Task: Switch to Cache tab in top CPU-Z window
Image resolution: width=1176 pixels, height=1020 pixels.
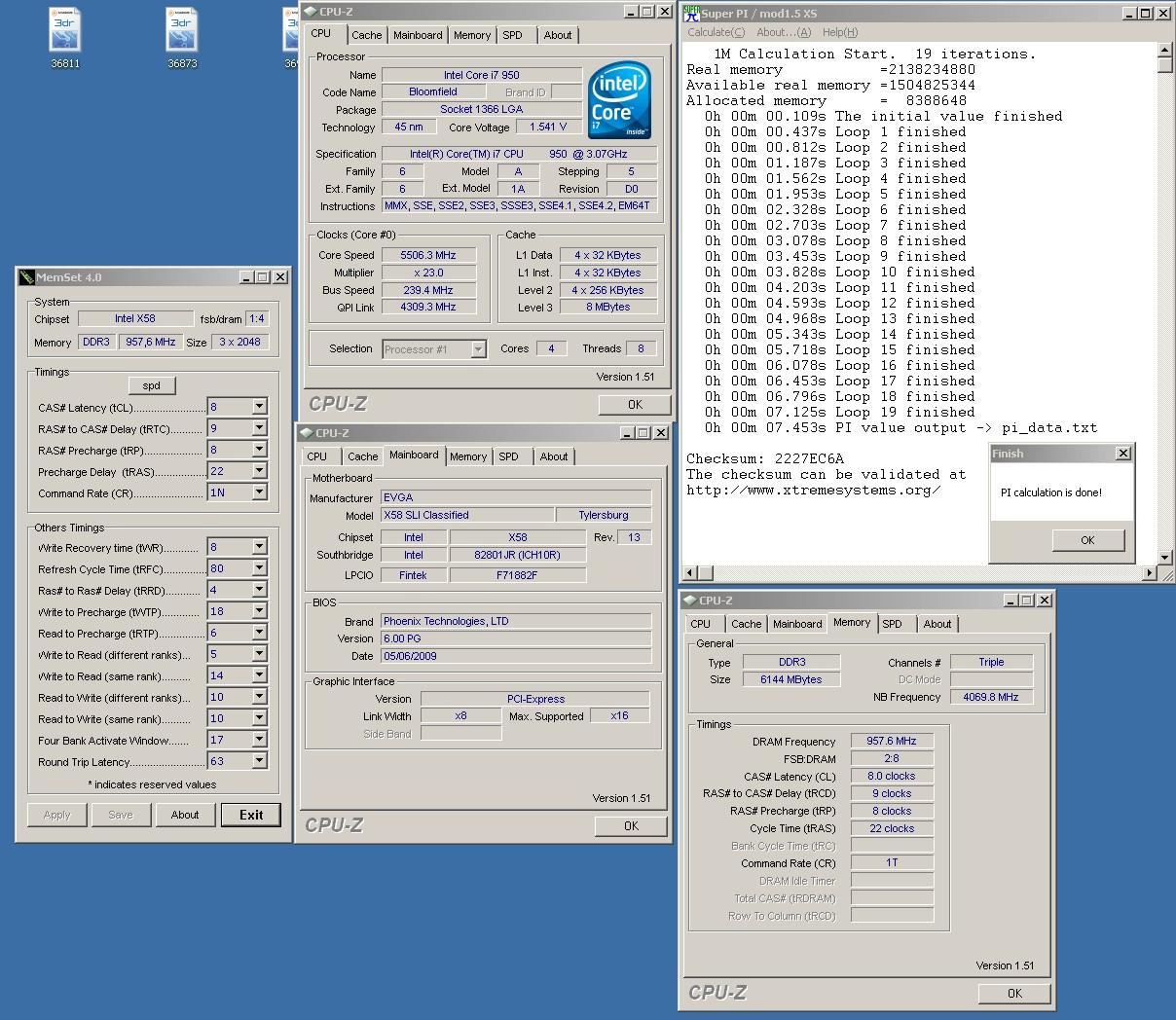Action: tap(367, 35)
